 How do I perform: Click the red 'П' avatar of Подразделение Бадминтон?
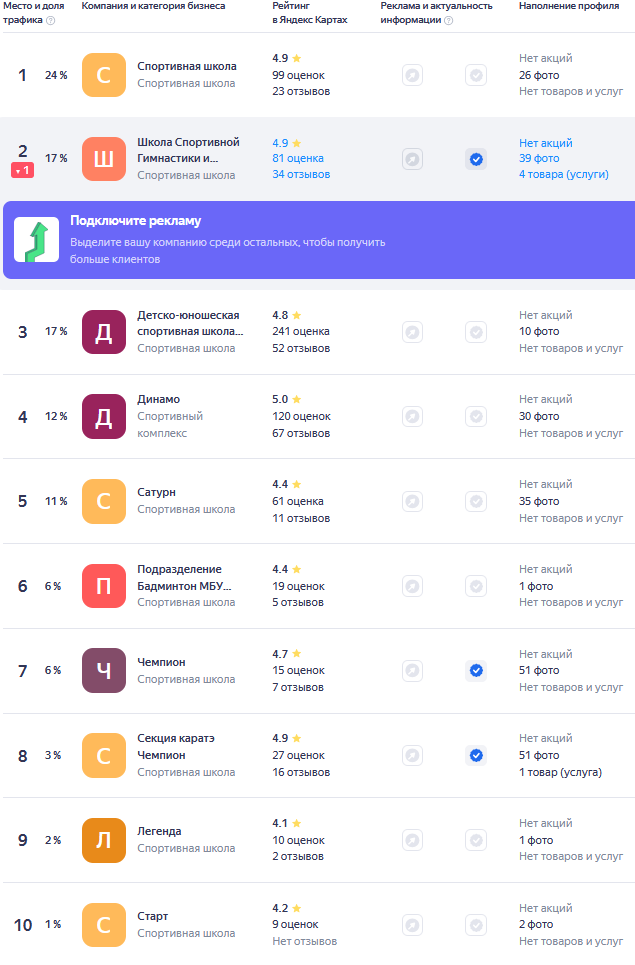pyautogui.click(x=104, y=586)
